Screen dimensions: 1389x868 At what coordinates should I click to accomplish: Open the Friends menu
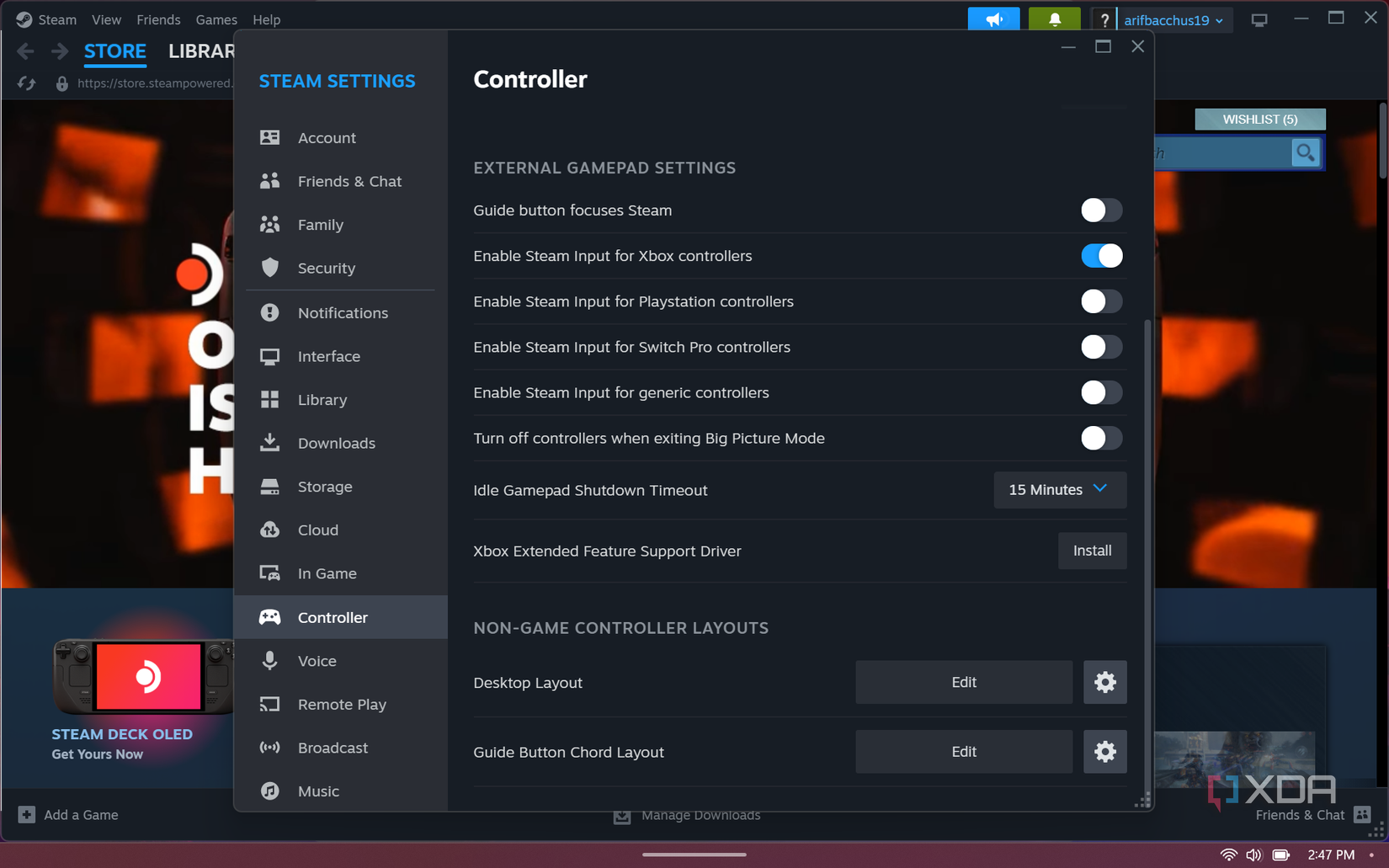(x=158, y=19)
